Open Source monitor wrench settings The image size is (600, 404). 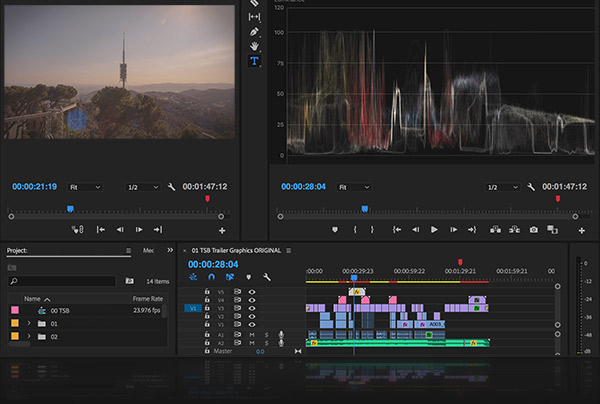(172, 187)
